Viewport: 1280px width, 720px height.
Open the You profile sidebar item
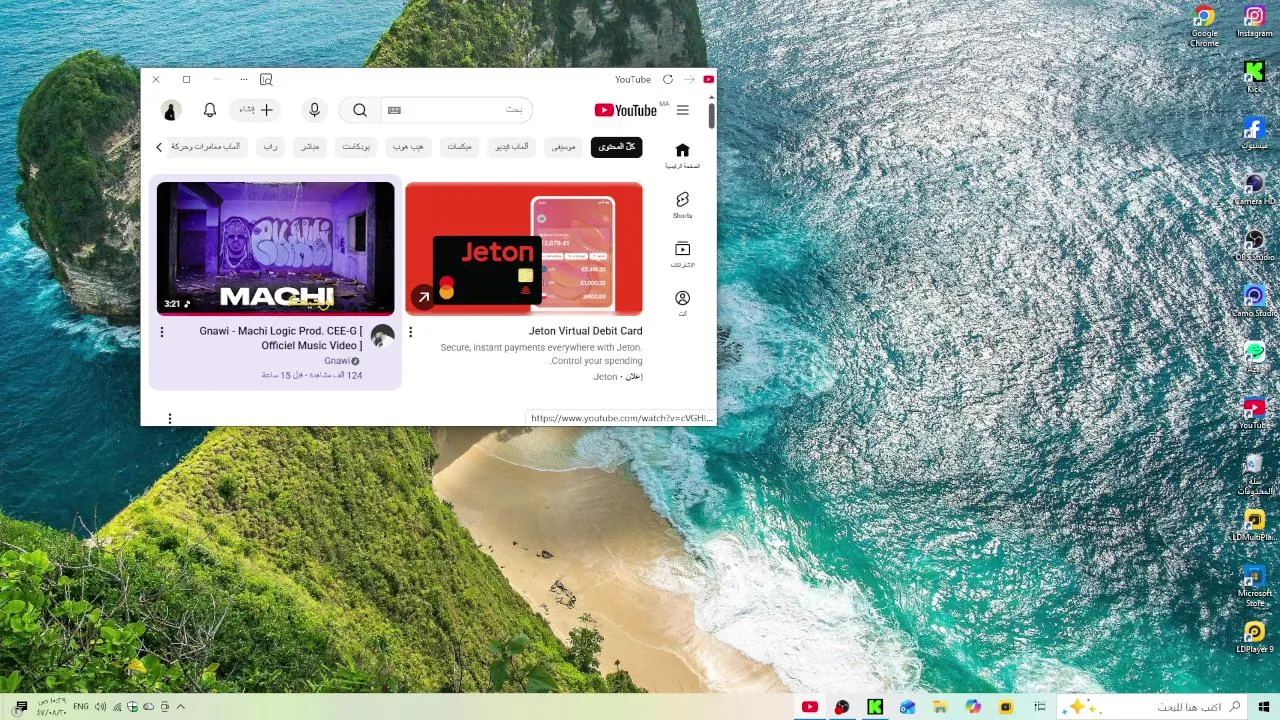(682, 303)
